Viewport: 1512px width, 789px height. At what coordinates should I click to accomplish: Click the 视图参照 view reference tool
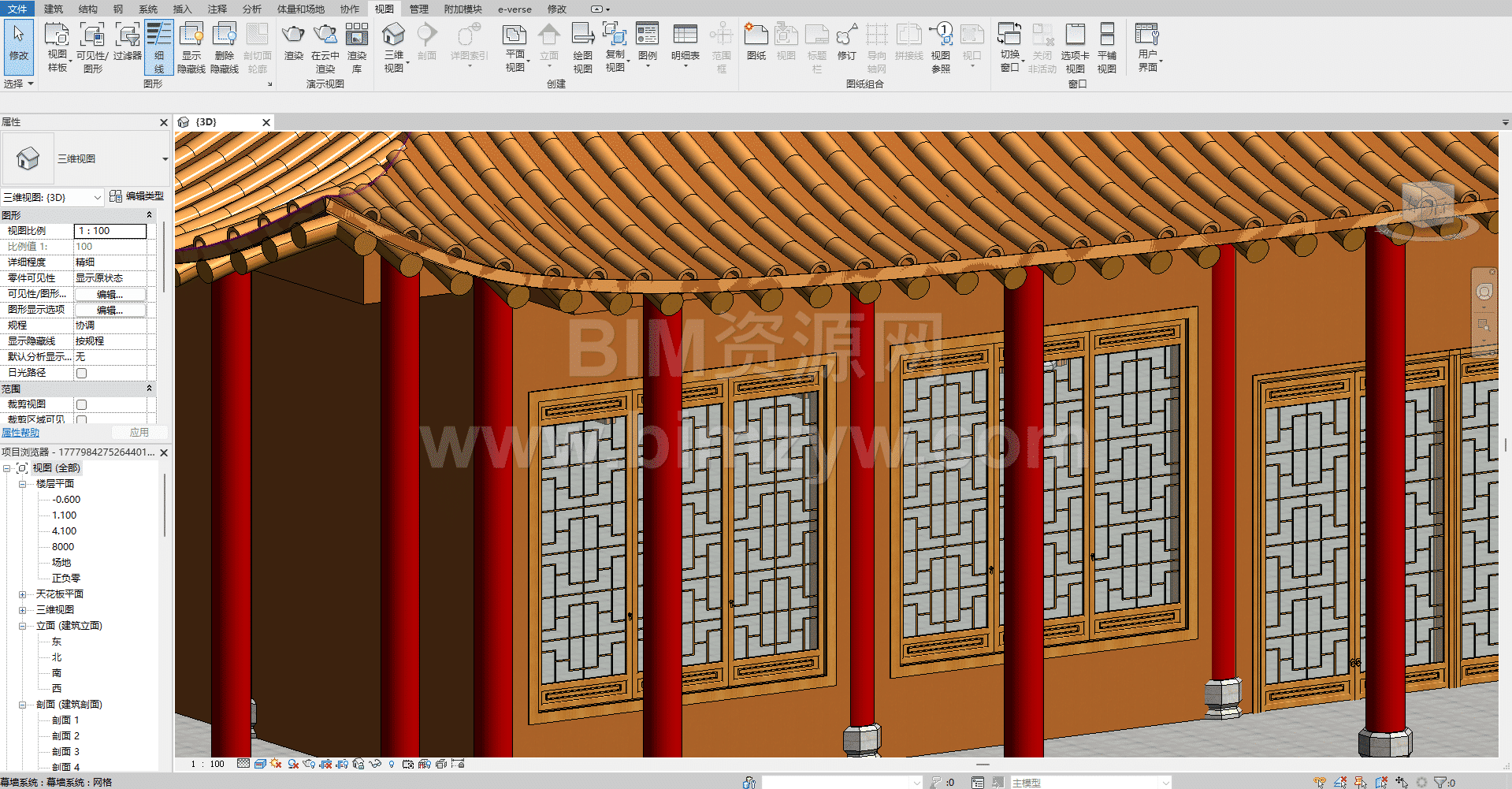point(941,47)
